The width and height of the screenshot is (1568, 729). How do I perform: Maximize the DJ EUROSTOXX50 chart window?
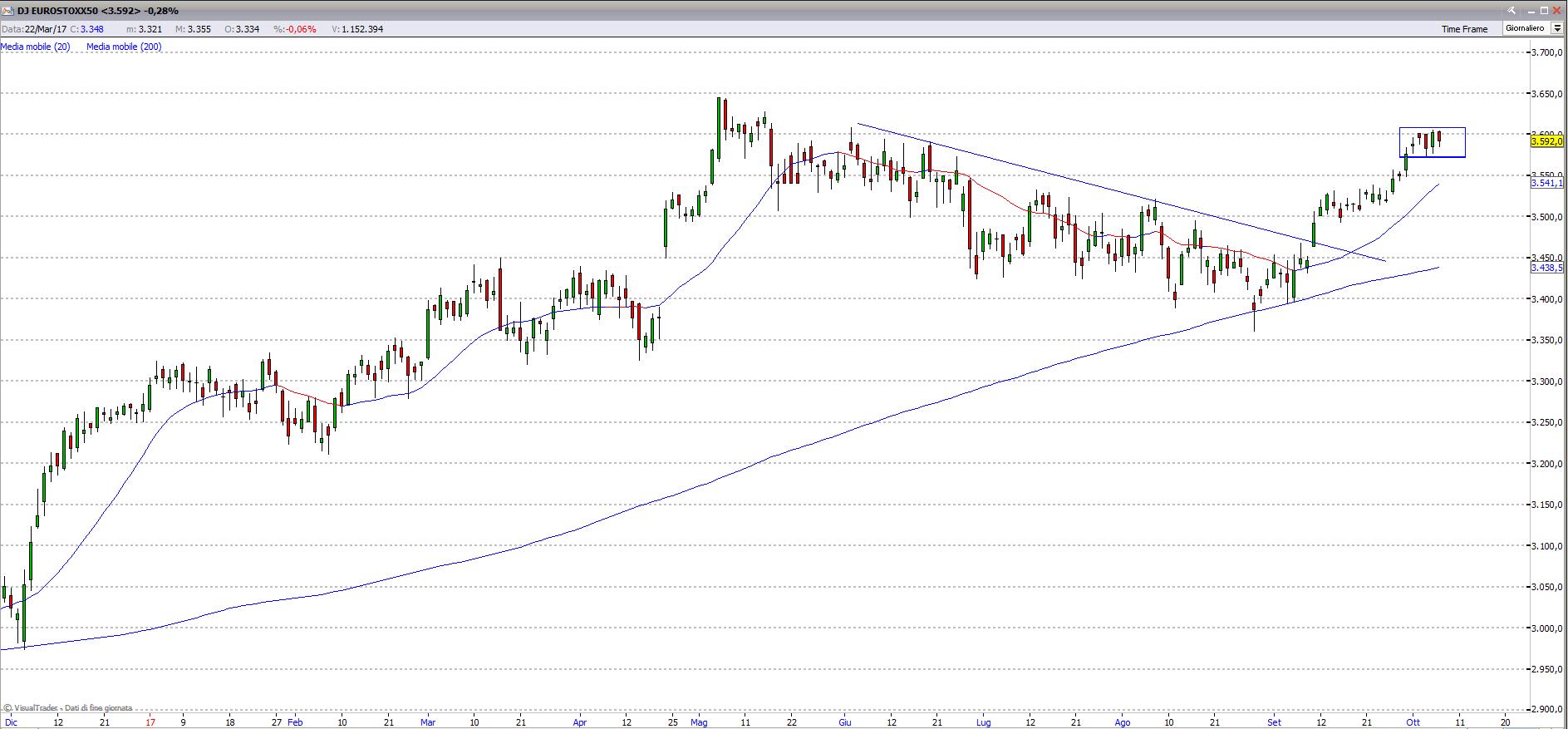tap(1545, 11)
